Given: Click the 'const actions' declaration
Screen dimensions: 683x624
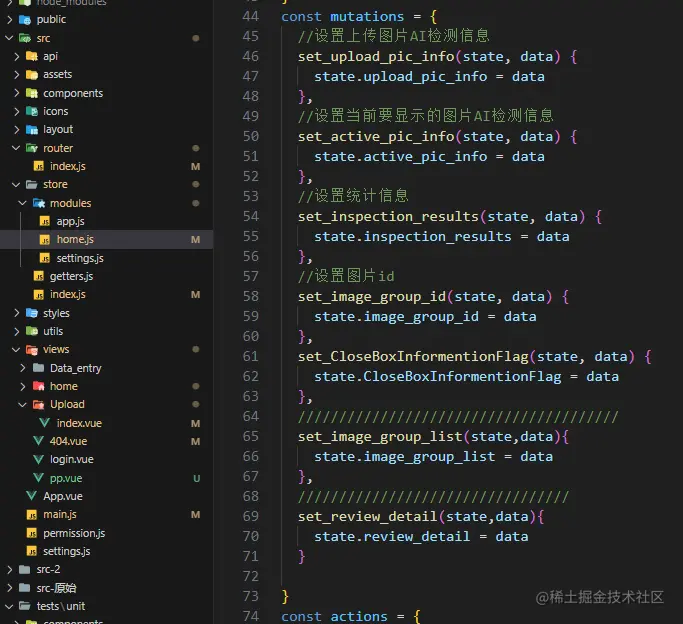Looking at the screenshot, I should pos(335,617).
